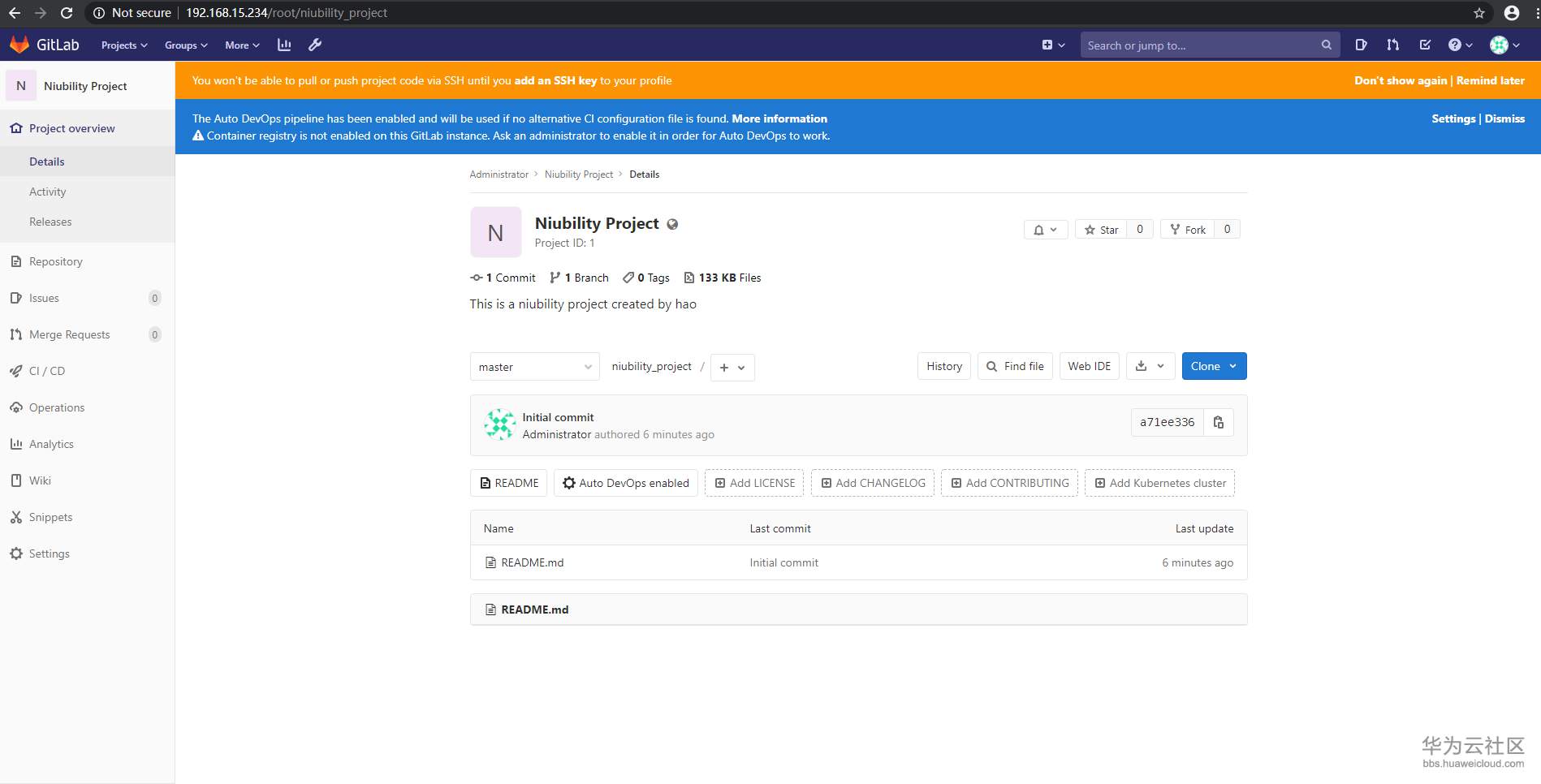This screenshot has width=1541, height=784.
Task: Click the Niubility Project sidebar avatar
Action: [x=21, y=85]
